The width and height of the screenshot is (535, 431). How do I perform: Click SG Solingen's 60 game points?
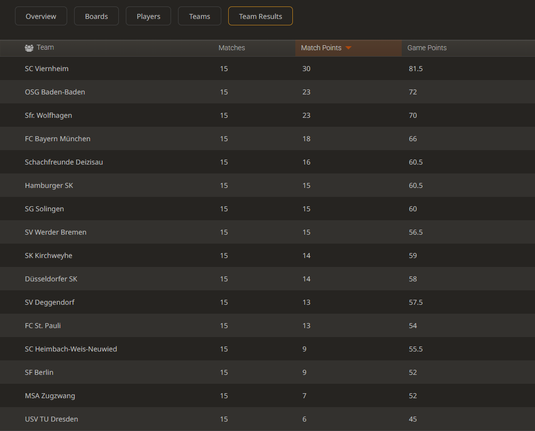coord(413,209)
